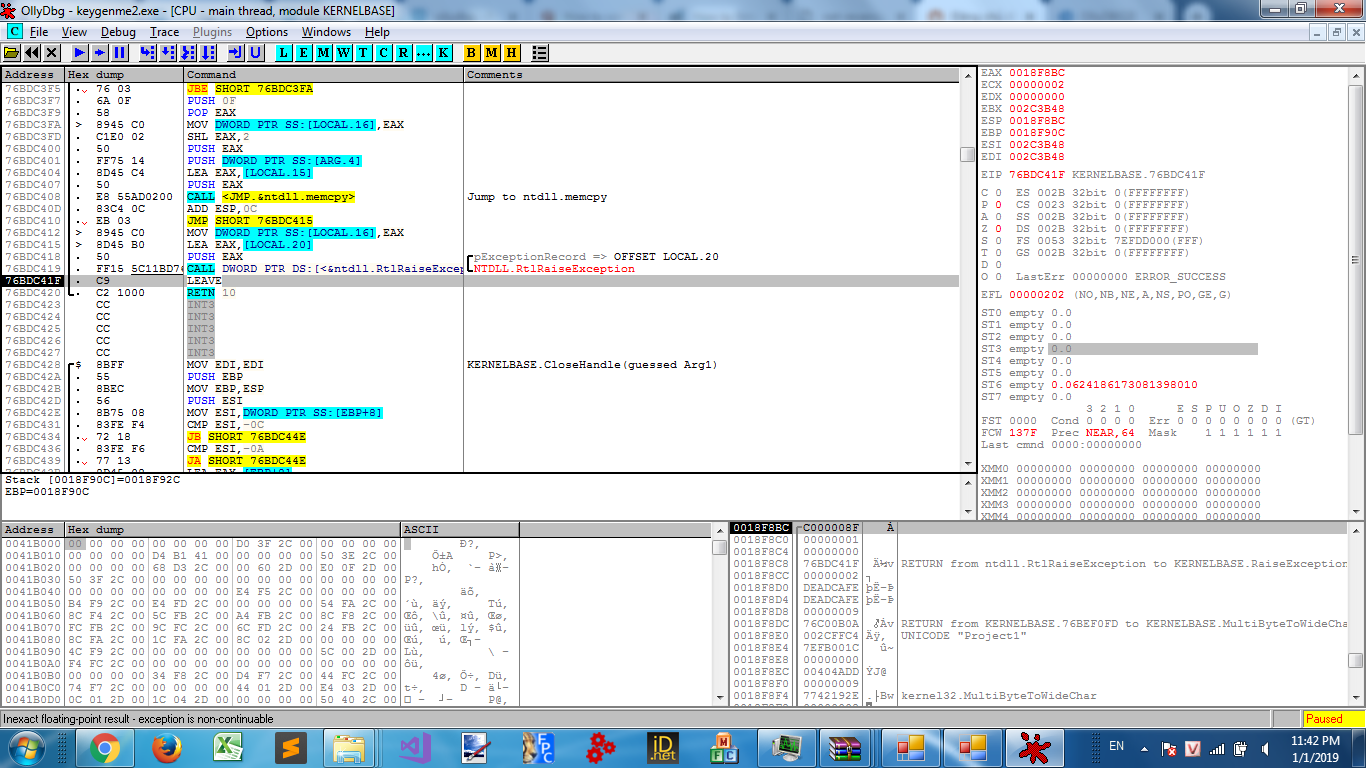Viewport: 1366px width, 768px height.
Task: Click the Windows Start button
Action: click(27, 747)
